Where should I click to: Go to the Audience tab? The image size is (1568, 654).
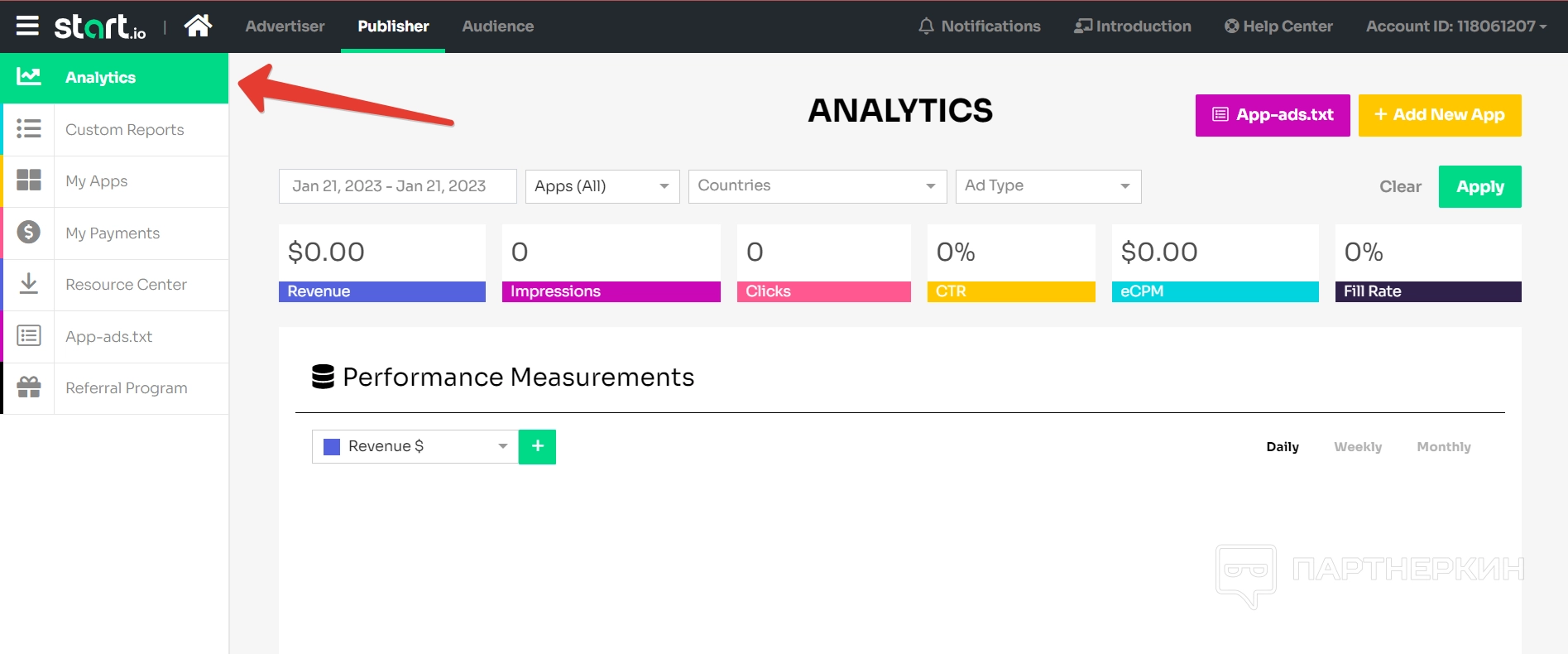click(497, 26)
